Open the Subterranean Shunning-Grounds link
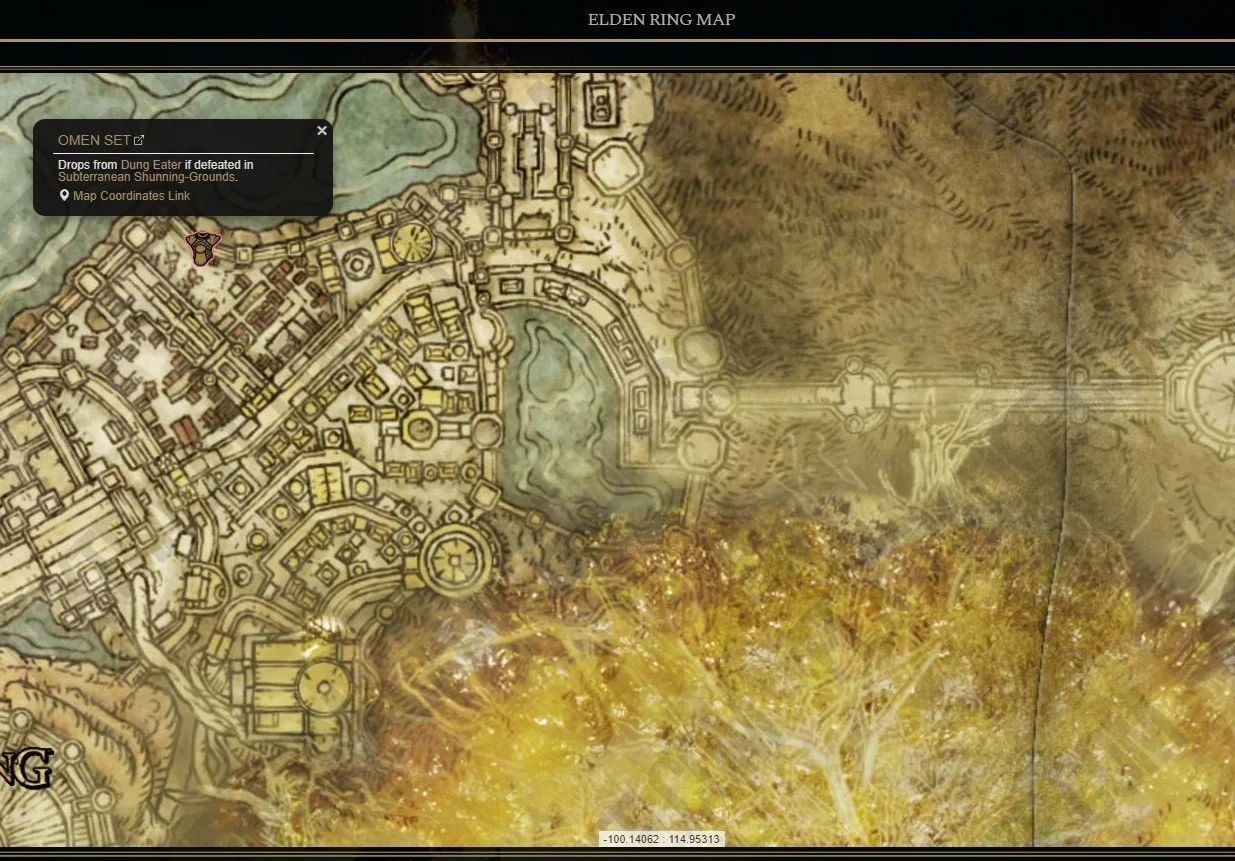This screenshot has width=1235, height=861. point(147,177)
